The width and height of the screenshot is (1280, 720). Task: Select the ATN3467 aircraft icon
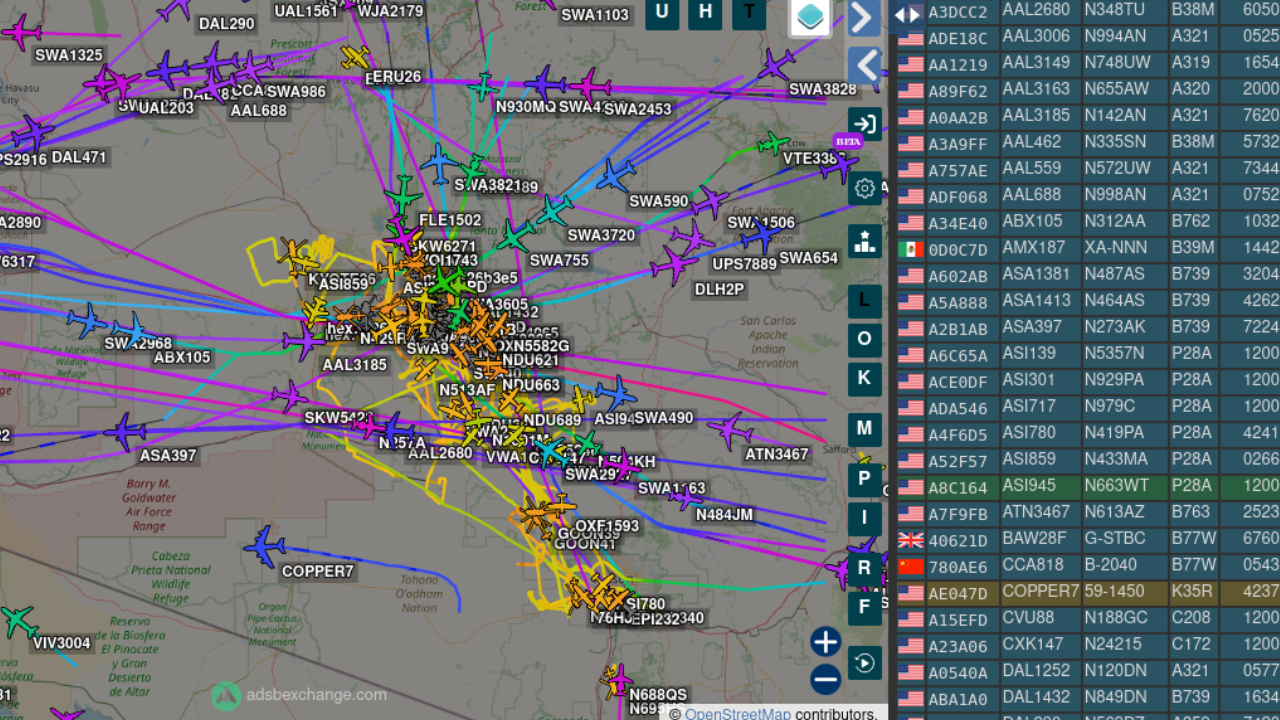pos(731,430)
